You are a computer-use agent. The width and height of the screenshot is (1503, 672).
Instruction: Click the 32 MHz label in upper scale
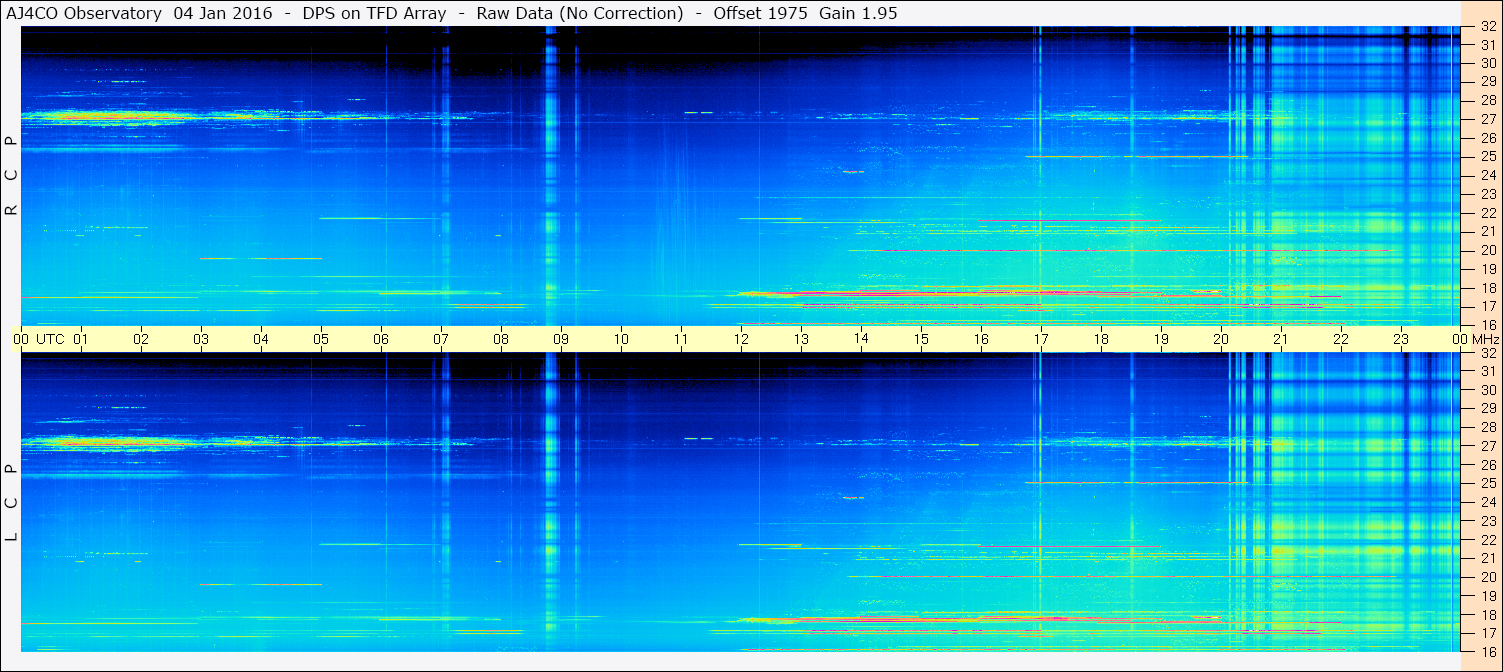pos(1487,27)
